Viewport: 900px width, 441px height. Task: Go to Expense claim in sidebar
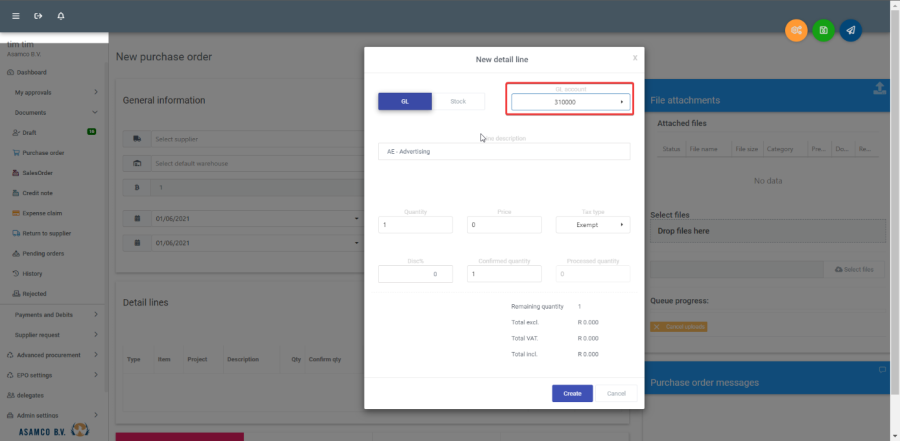coord(42,213)
